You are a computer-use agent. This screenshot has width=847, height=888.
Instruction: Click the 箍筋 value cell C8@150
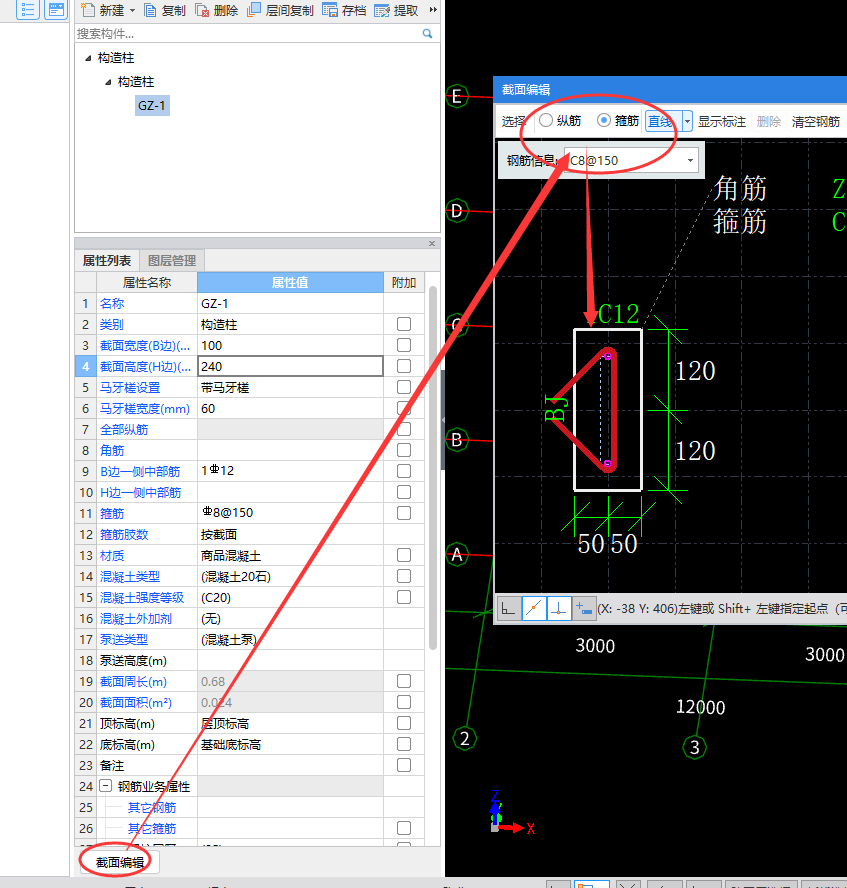pyautogui.click(x=290, y=513)
